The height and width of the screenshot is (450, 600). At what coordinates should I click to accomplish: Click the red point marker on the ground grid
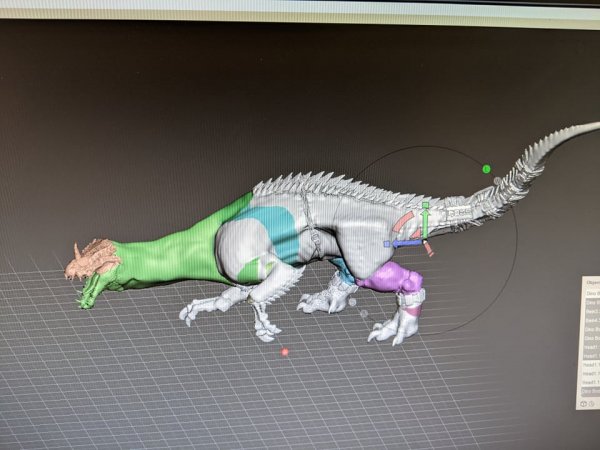285,352
